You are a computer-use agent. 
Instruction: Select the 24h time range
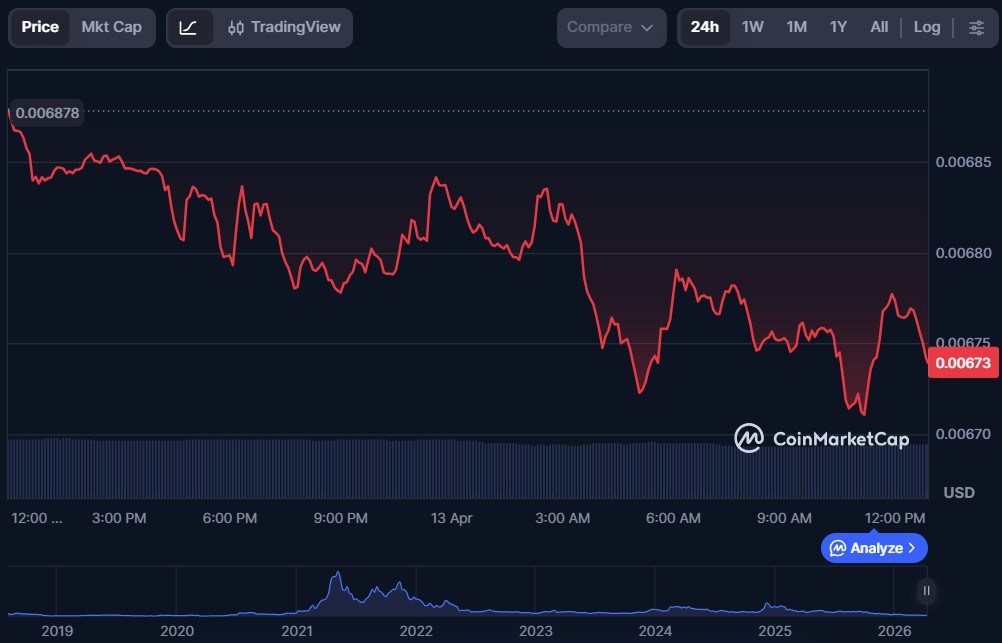(x=704, y=27)
